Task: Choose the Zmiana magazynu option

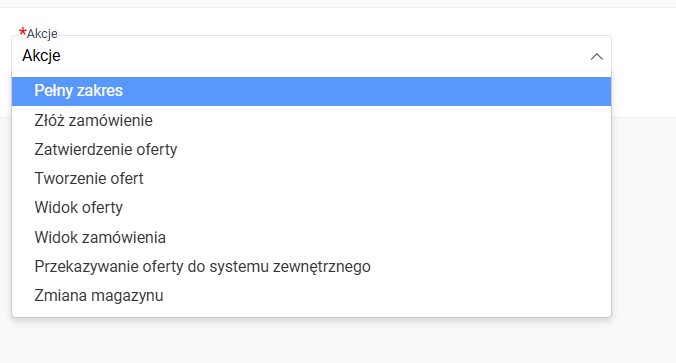Action: pos(311,296)
